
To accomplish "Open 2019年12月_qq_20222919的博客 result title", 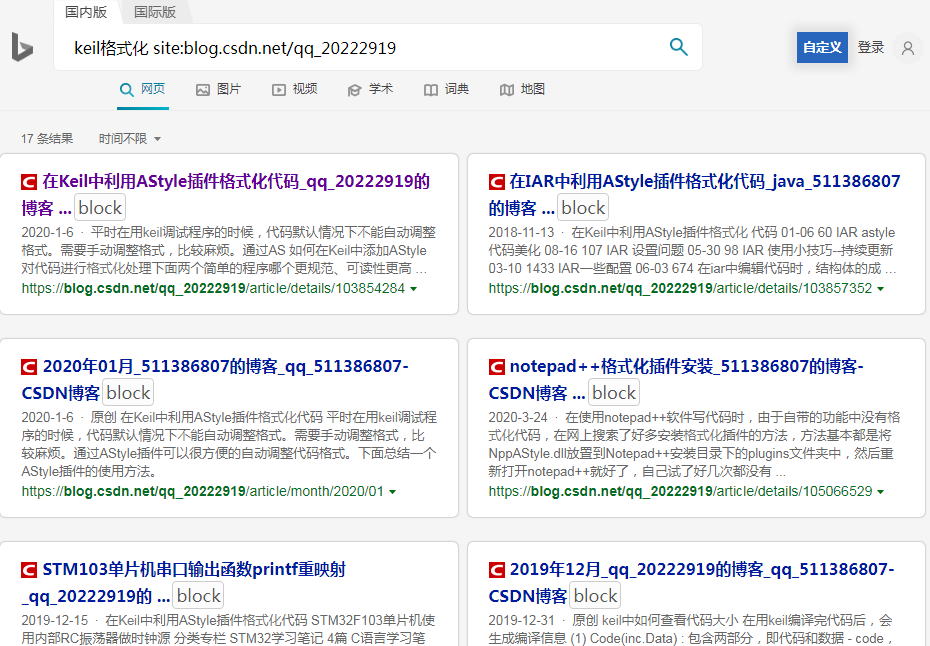I will pos(692,582).
